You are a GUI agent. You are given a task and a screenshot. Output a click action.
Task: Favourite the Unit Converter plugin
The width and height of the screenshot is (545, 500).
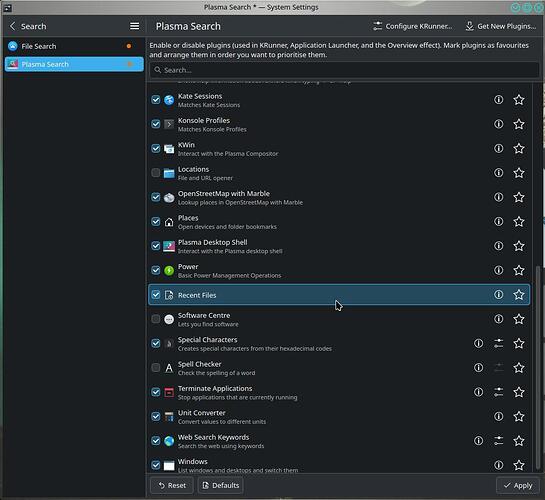tap(519, 416)
